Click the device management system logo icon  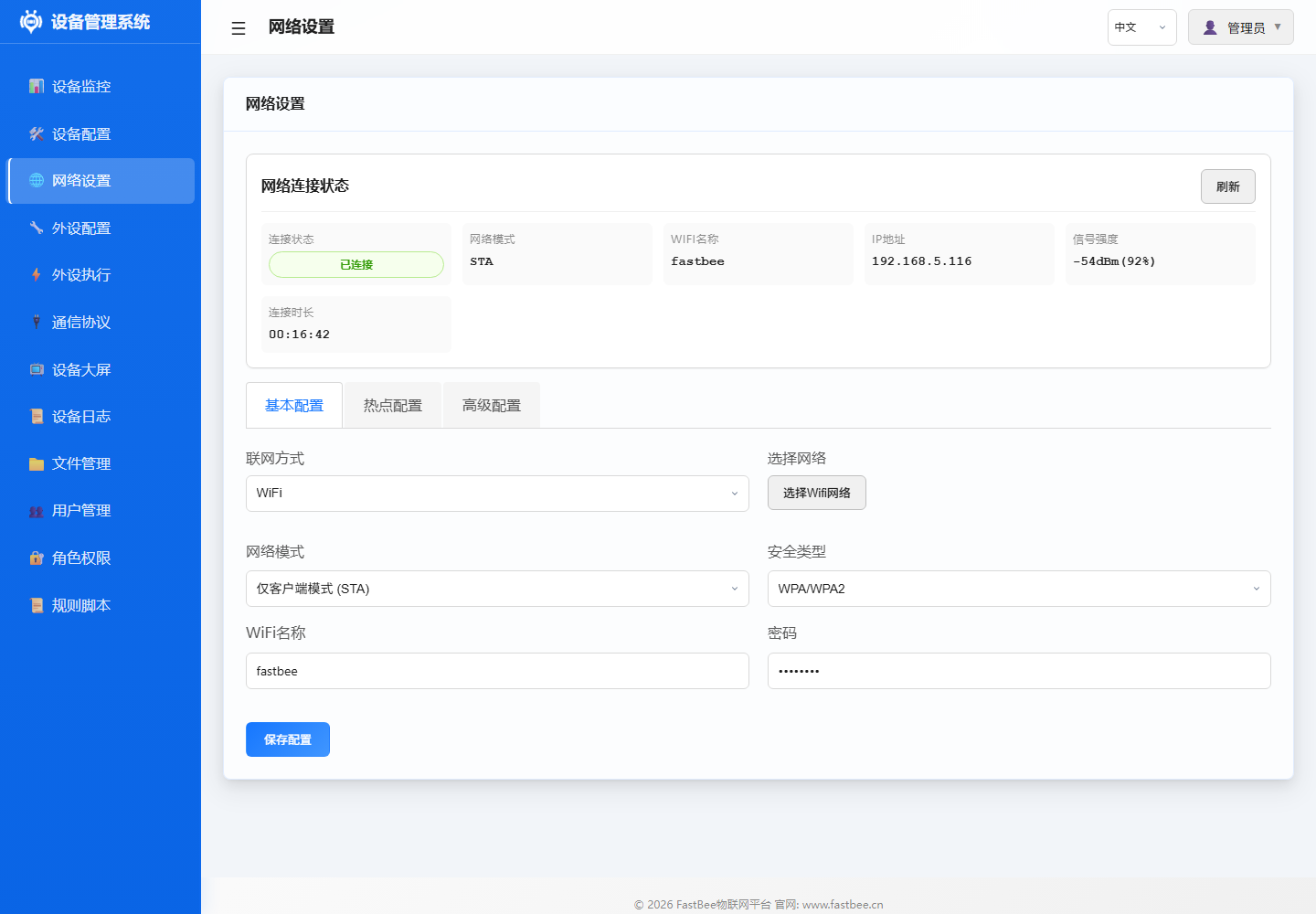tap(31, 22)
